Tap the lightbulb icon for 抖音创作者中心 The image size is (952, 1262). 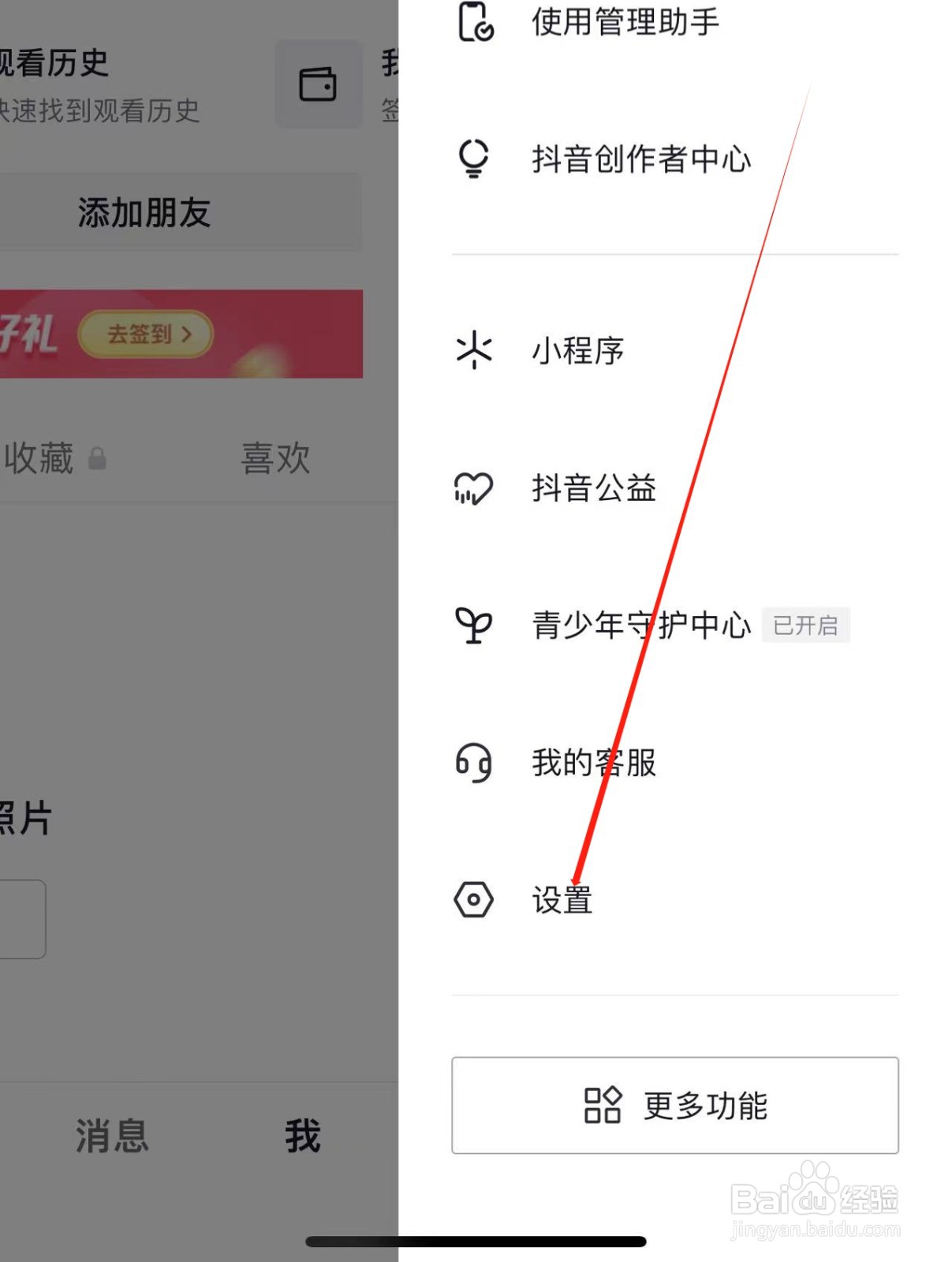[x=473, y=159]
